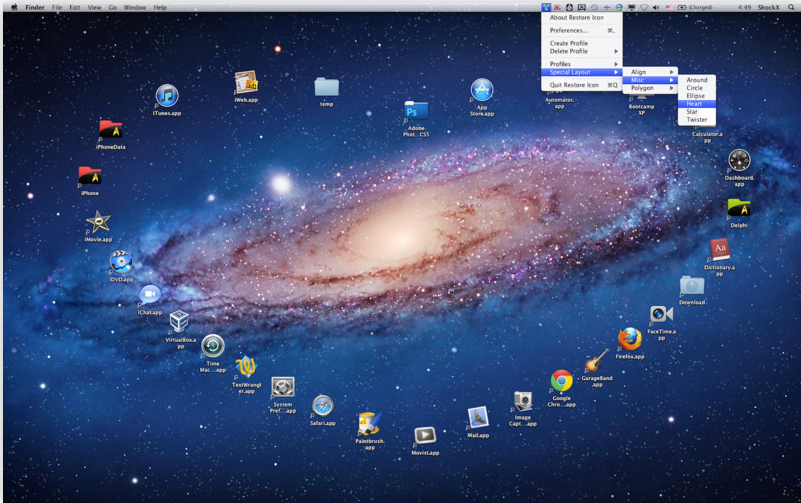Open the File menu
The width and height of the screenshot is (801, 503).
tap(57, 7)
